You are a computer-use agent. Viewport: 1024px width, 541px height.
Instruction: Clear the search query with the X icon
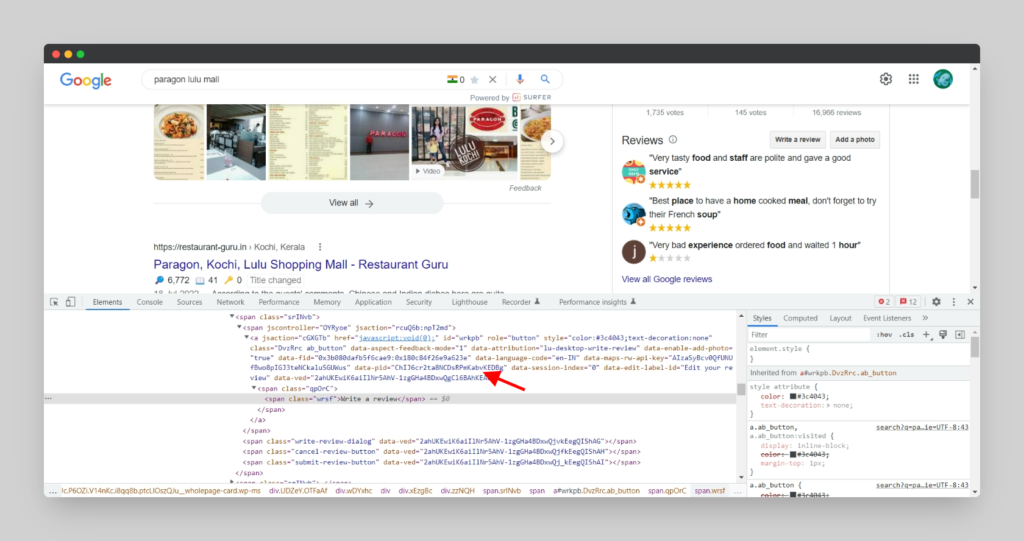pos(492,79)
